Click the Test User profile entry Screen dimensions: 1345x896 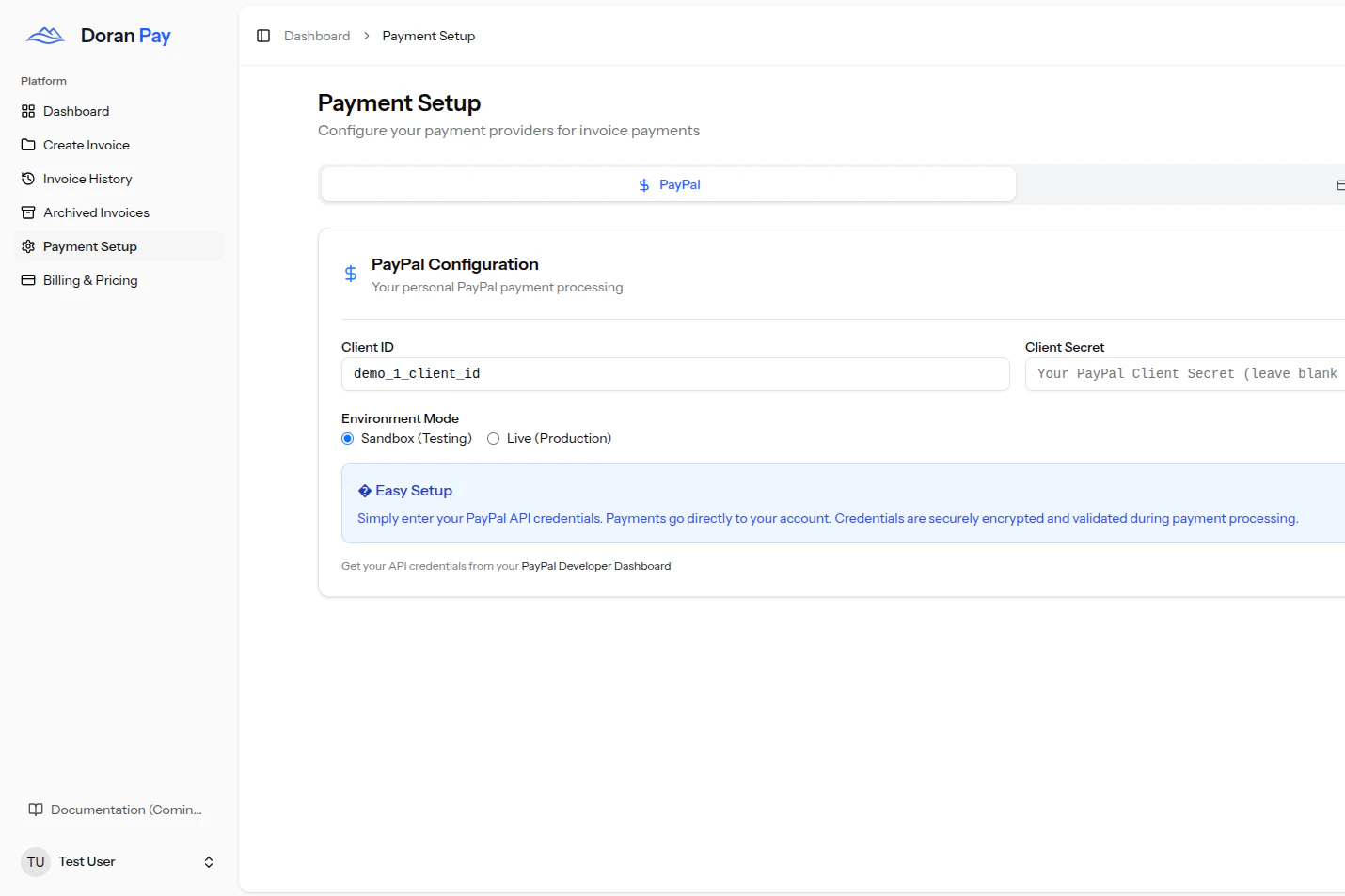coord(86,861)
